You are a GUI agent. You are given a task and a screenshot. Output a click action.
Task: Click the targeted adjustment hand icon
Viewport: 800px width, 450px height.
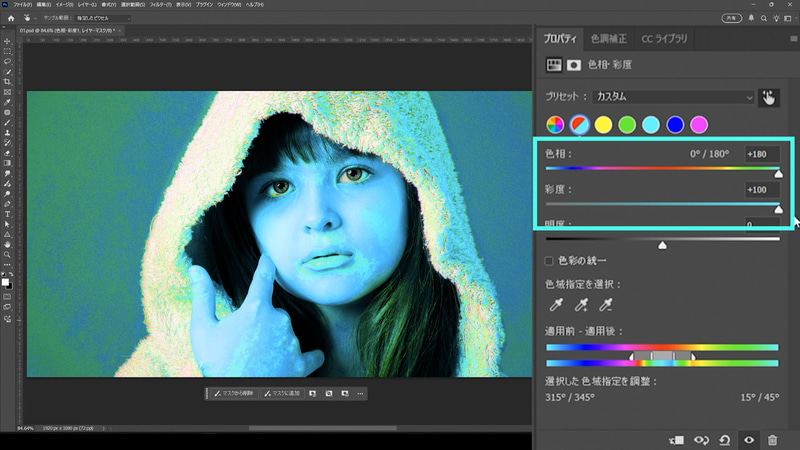(x=768, y=97)
